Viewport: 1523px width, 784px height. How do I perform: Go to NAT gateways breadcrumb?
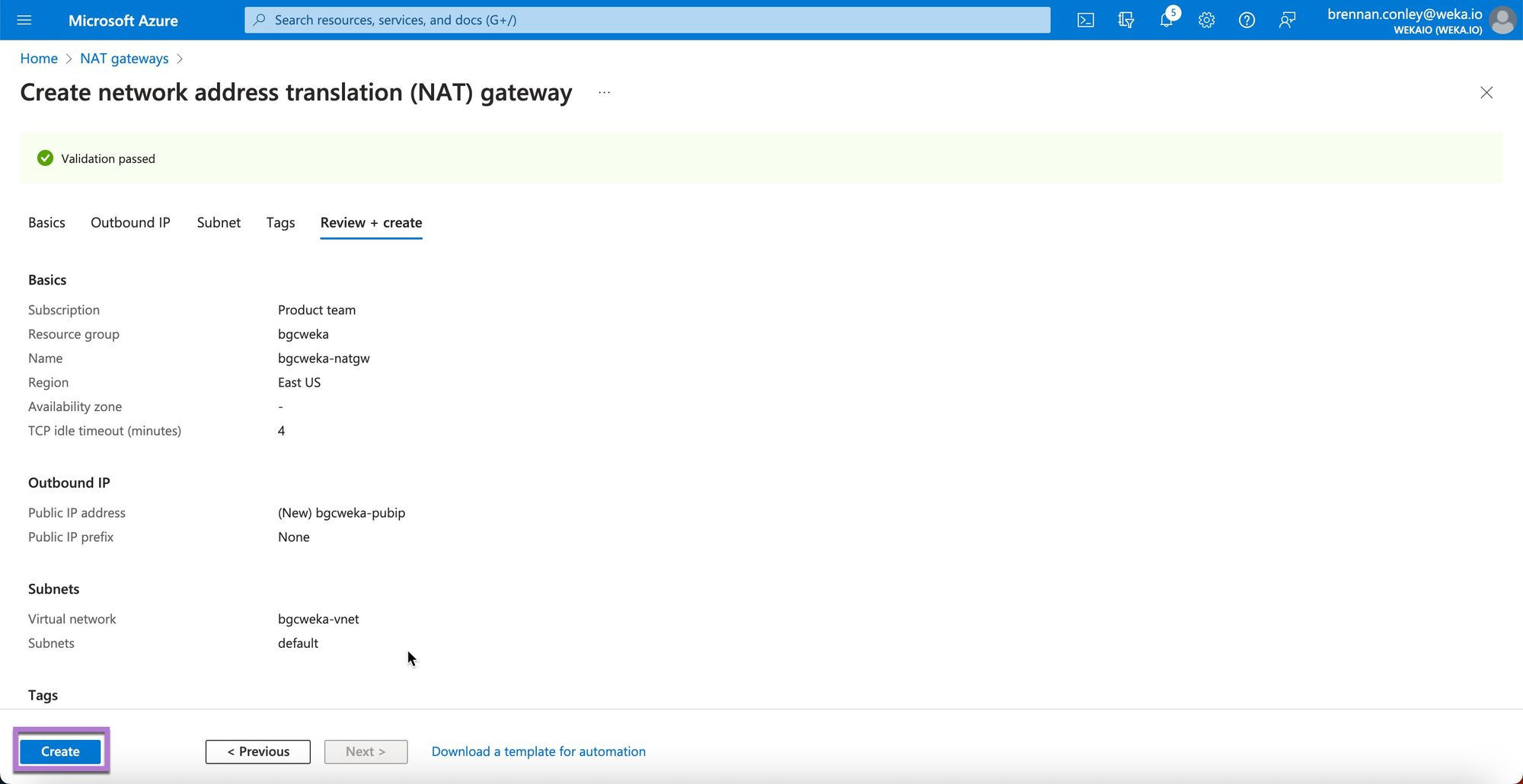[124, 59]
